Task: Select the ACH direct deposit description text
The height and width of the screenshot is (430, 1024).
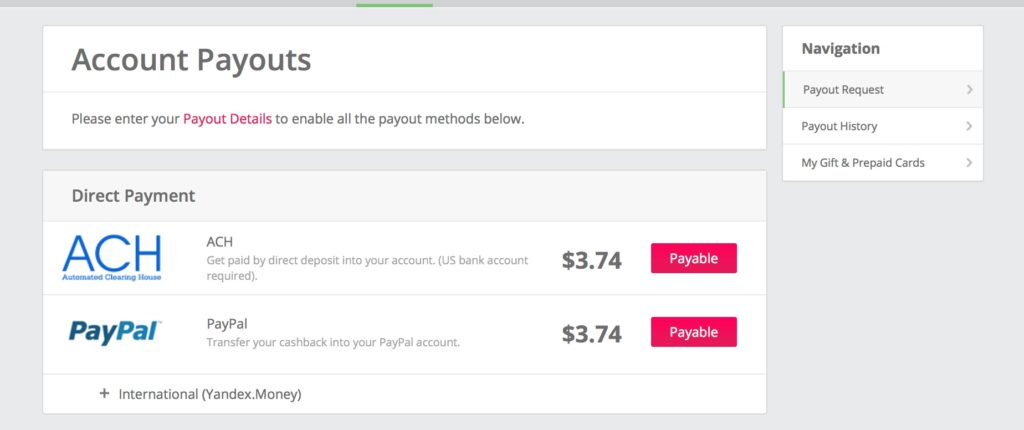Action: click(x=367, y=268)
